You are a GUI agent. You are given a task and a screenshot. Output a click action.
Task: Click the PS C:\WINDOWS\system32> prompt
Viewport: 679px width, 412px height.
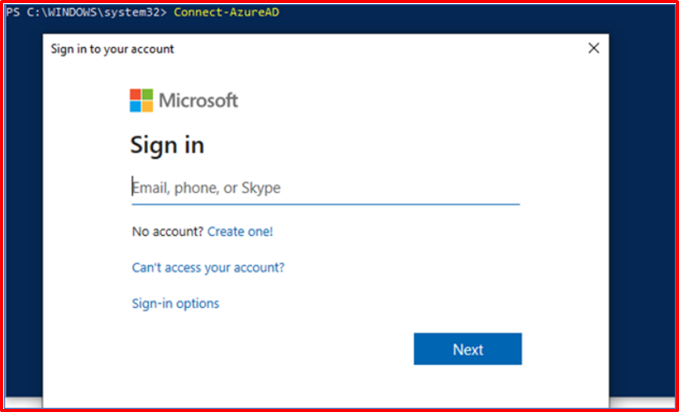coord(86,13)
